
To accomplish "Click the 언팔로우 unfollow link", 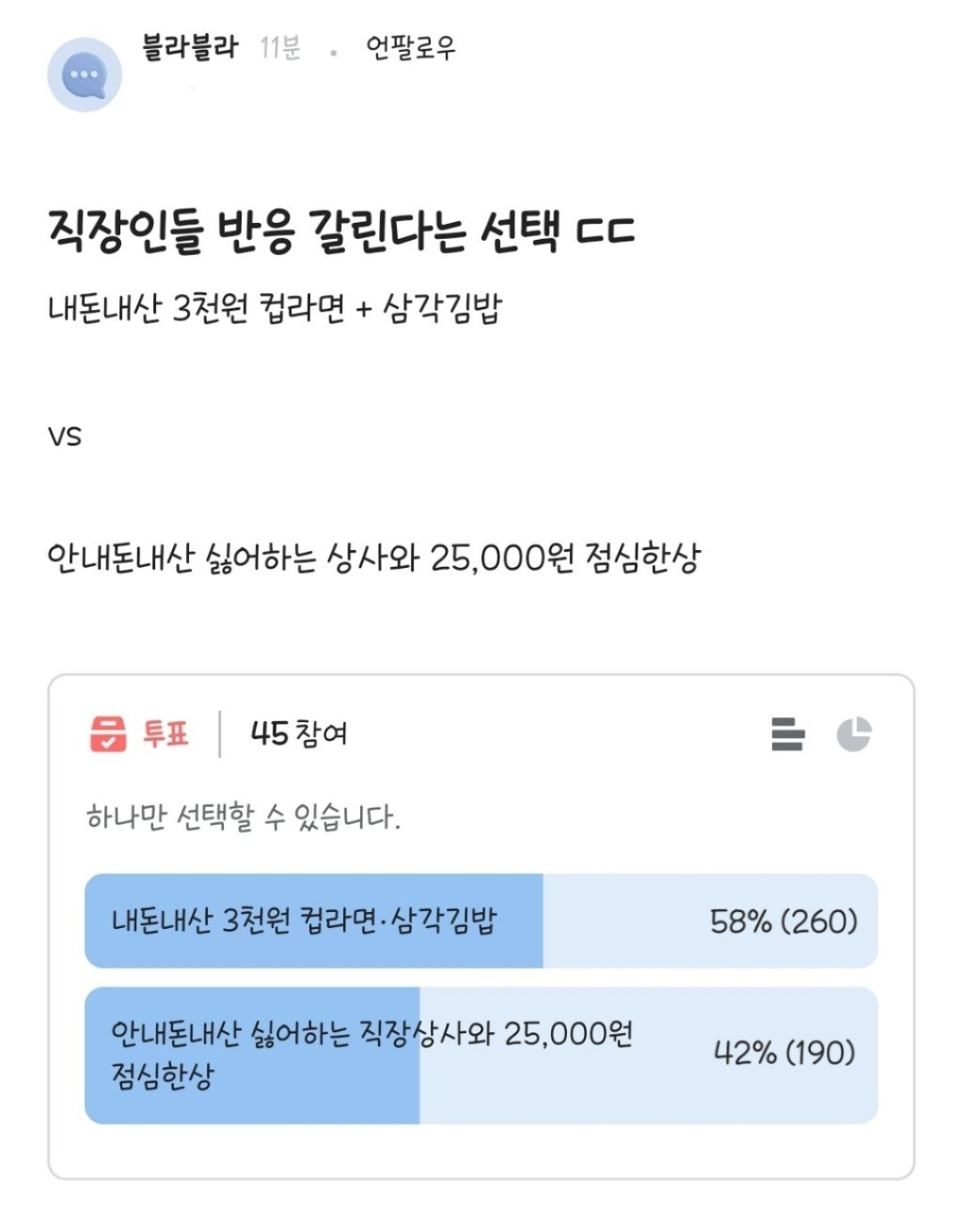I will pyautogui.click(x=410, y=47).
